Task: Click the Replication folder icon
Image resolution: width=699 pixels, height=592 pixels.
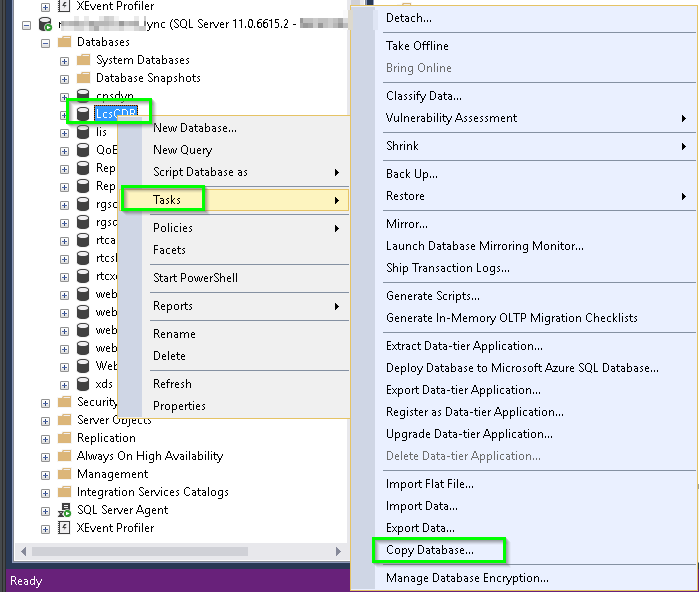Action: 65,438
